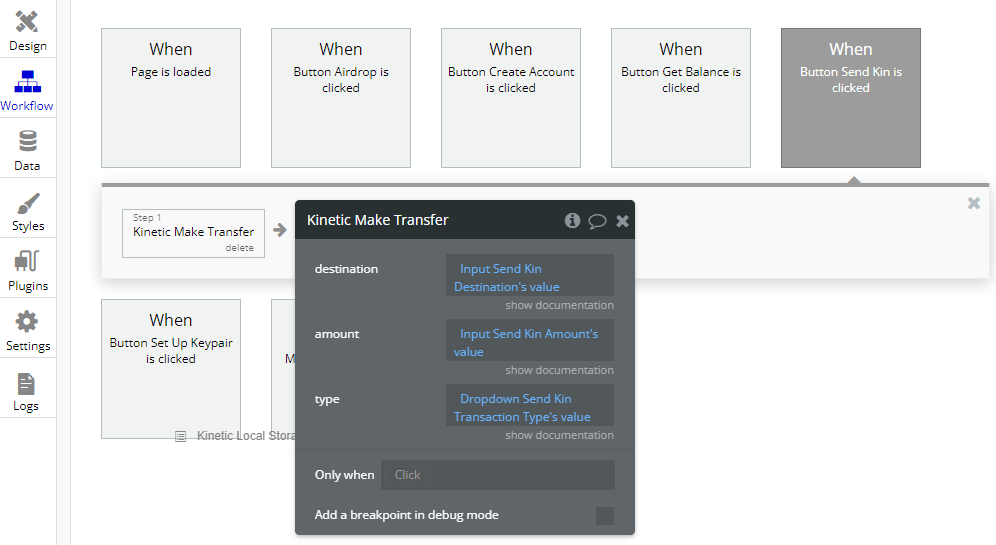Viewport: 996px width, 545px height.
Task: Close the Kinetic Make Transfer popup
Action: pos(622,221)
